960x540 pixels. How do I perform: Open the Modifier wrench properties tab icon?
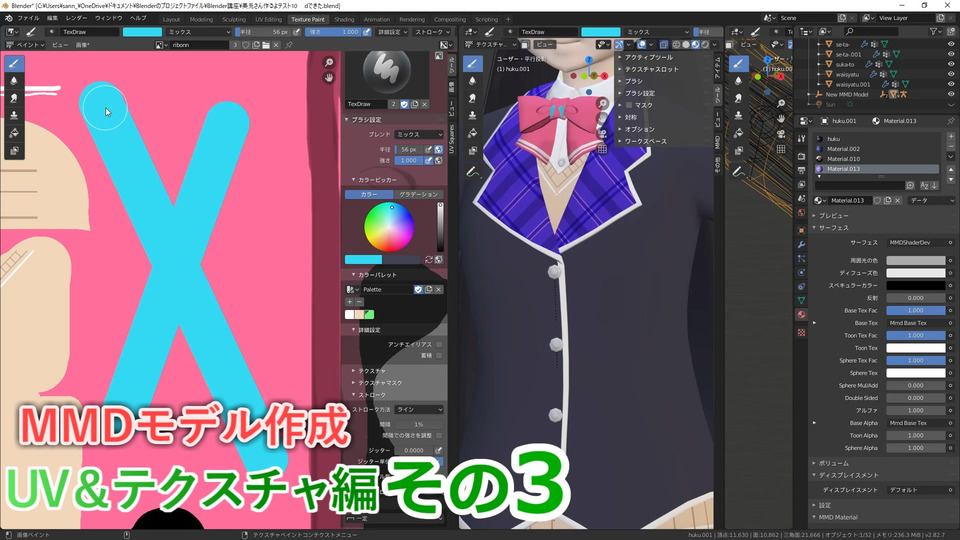pyautogui.click(x=801, y=244)
